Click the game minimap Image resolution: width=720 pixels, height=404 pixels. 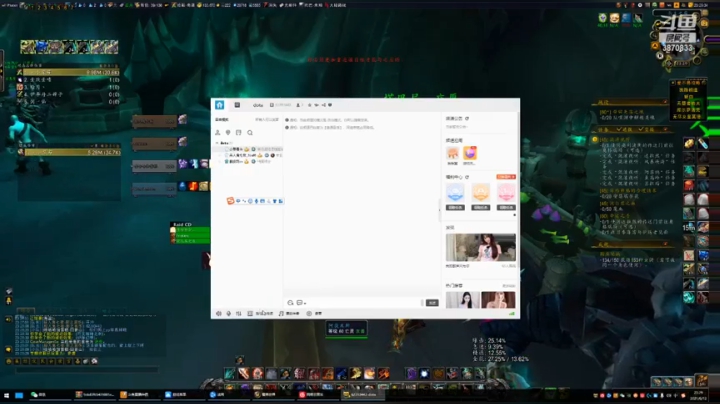click(678, 38)
